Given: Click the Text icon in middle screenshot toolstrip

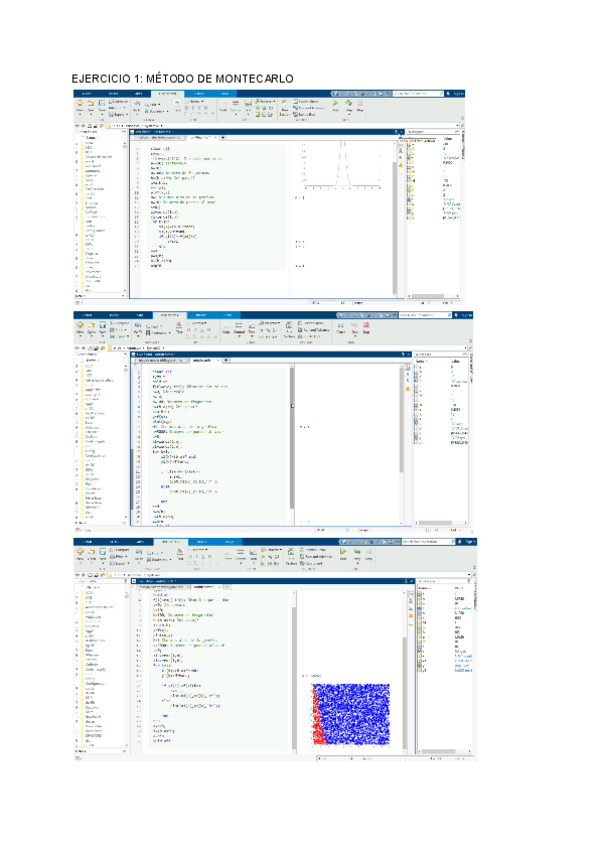Looking at the screenshot, I should 179,325.
